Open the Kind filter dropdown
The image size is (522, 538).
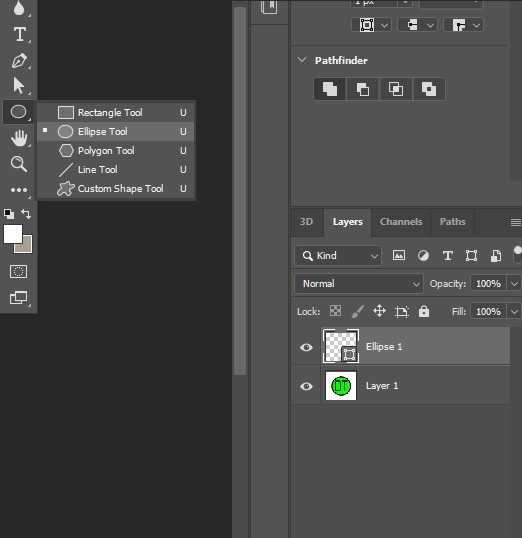(338, 256)
